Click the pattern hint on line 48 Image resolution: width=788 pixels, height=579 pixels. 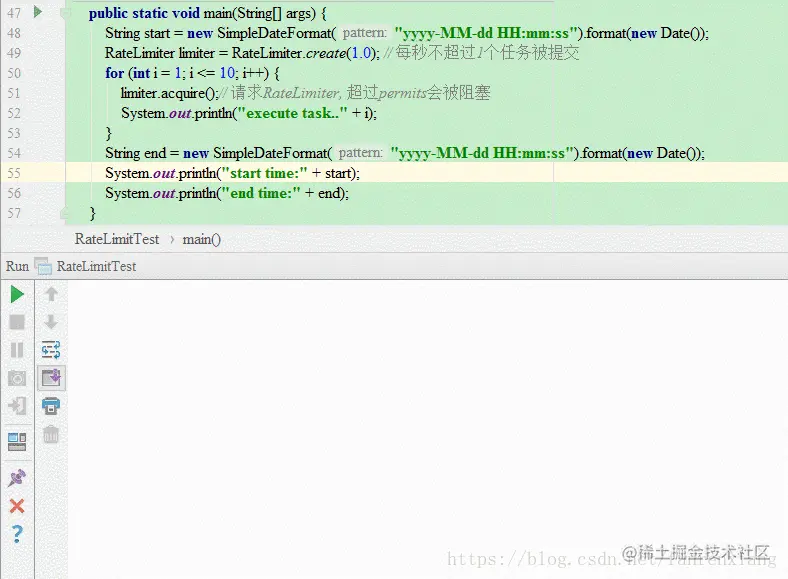(364, 33)
